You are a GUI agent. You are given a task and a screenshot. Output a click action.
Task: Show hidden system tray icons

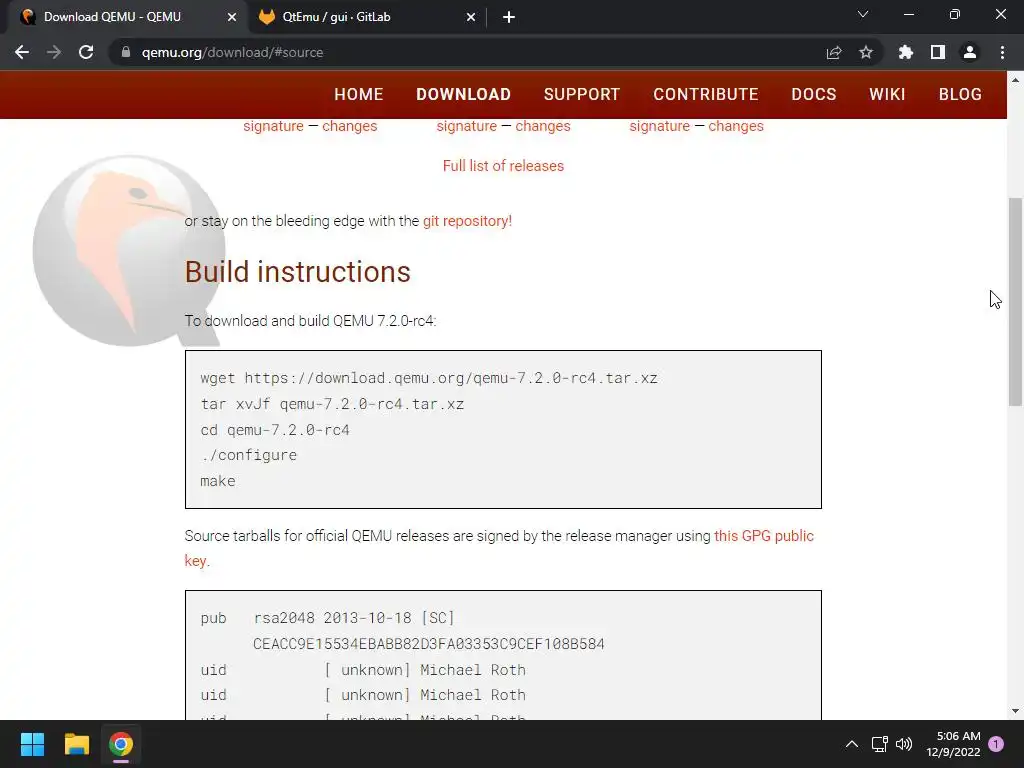click(852, 744)
